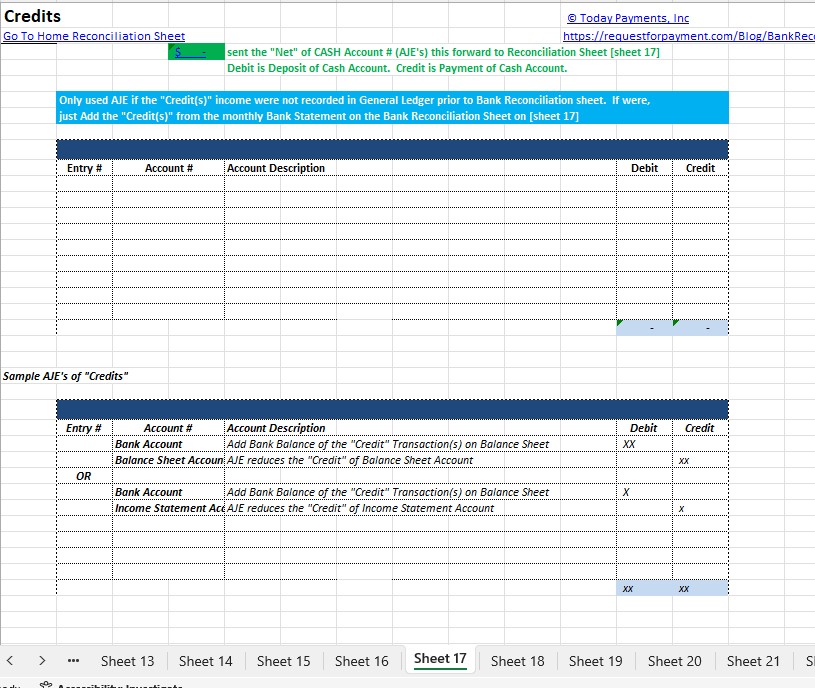Open the hidden sheets ellipsis menu
Screen dimensions: 815x688
point(73,661)
